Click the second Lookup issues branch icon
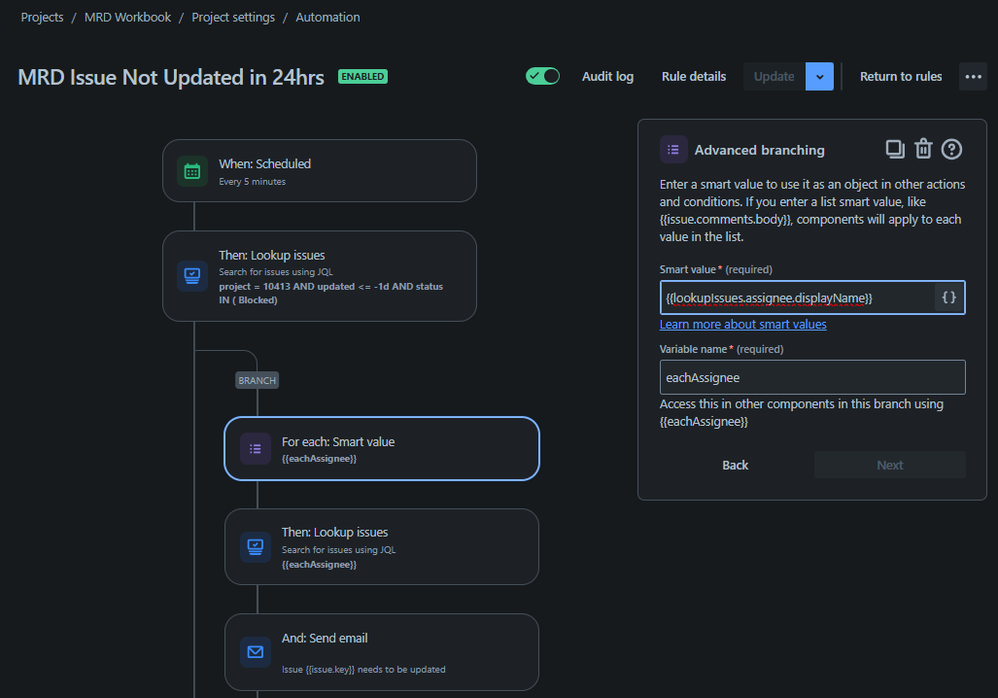The width and height of the screenshot is (998, 698). tap(255, 546)
